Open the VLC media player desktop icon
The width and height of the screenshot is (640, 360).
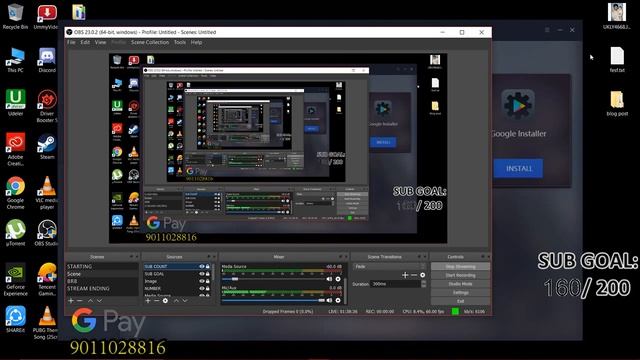coord(47,193)
